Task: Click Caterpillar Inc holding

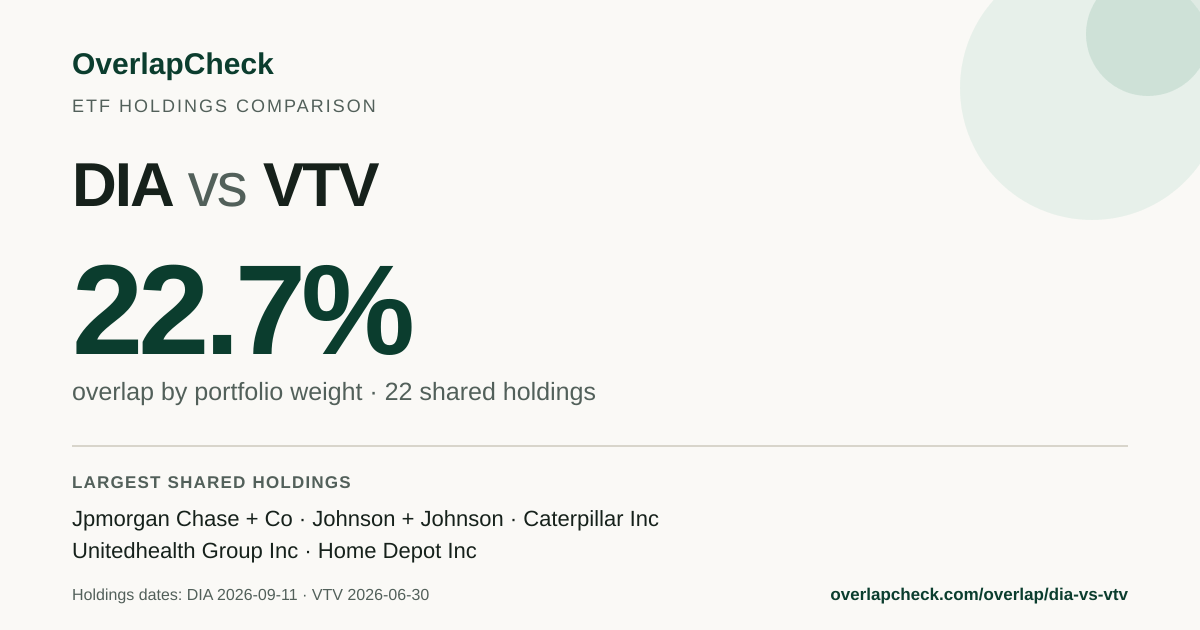Action: (591, 519)
